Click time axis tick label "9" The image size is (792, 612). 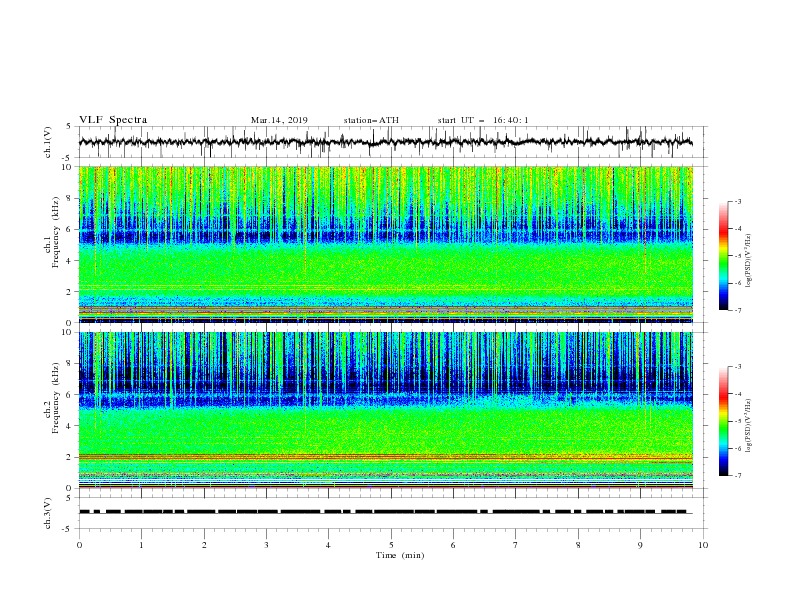[x=640, y=545]
